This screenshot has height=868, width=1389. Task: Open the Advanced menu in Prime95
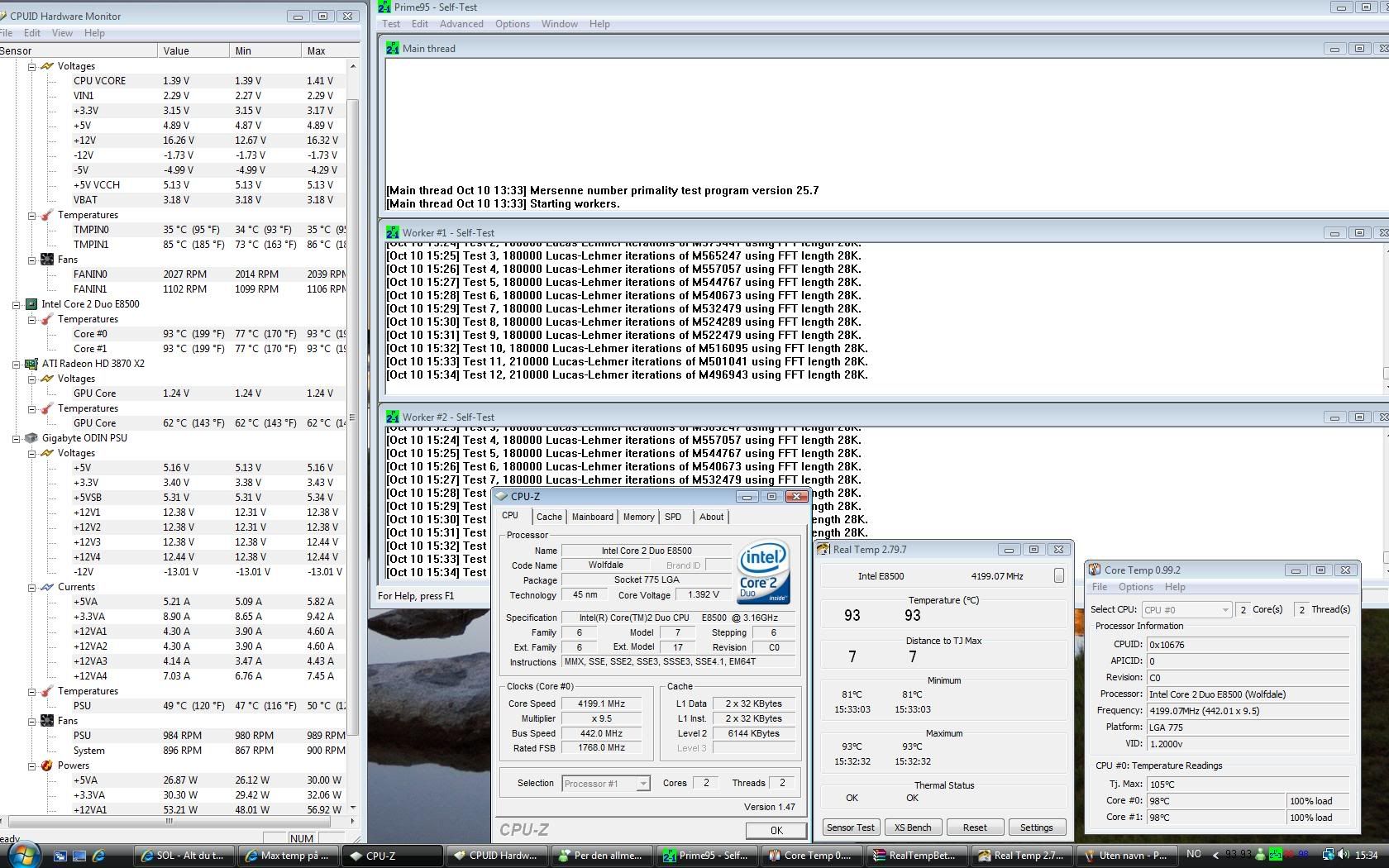coord(461,24)
